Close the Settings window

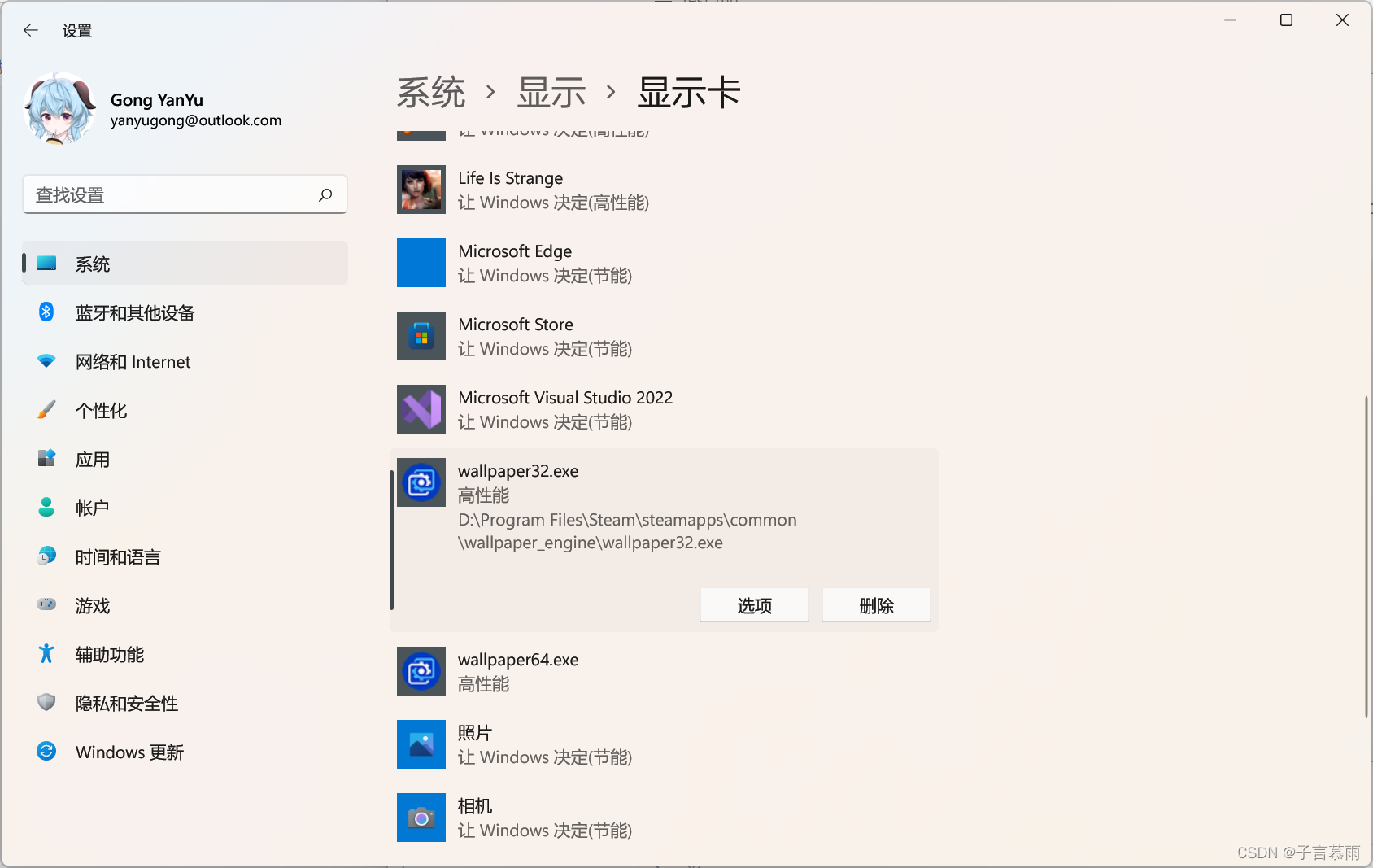click(x=1342, y=20)
